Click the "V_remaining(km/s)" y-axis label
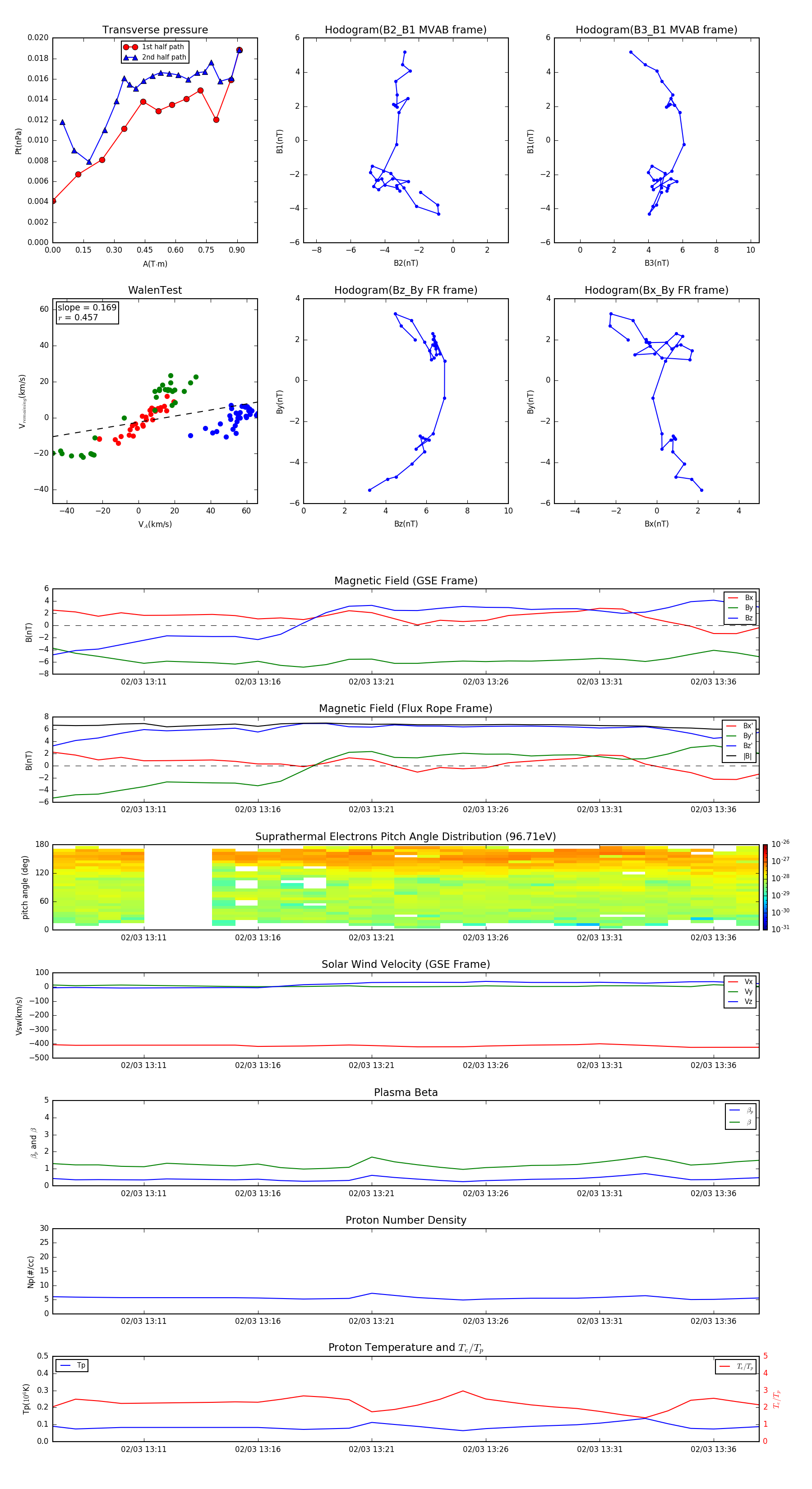 point(22,401)
